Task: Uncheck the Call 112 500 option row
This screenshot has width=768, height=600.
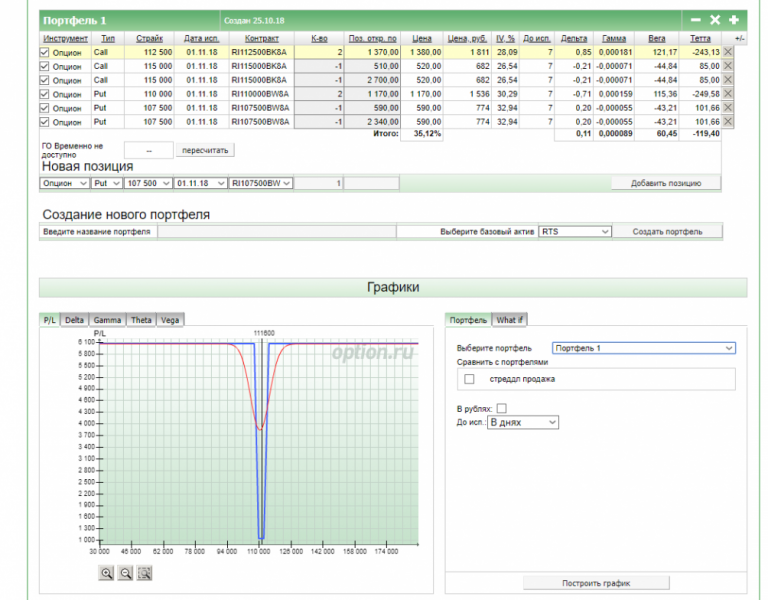Action: (x=44, y=51)
